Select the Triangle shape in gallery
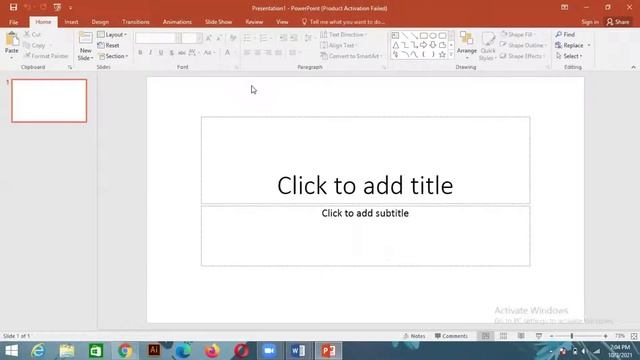 [396, 45]
